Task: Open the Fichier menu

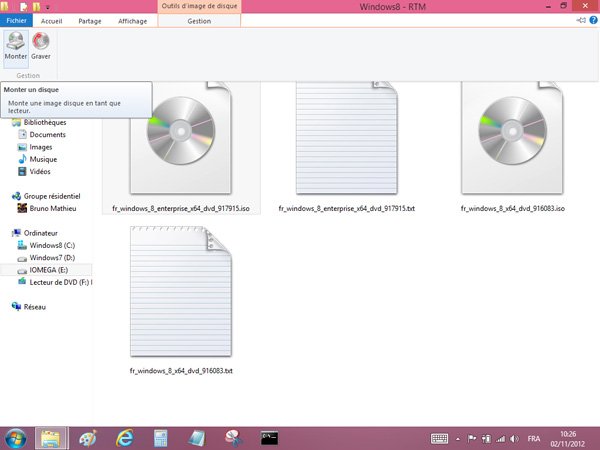Action: click(x=16, y=21)
